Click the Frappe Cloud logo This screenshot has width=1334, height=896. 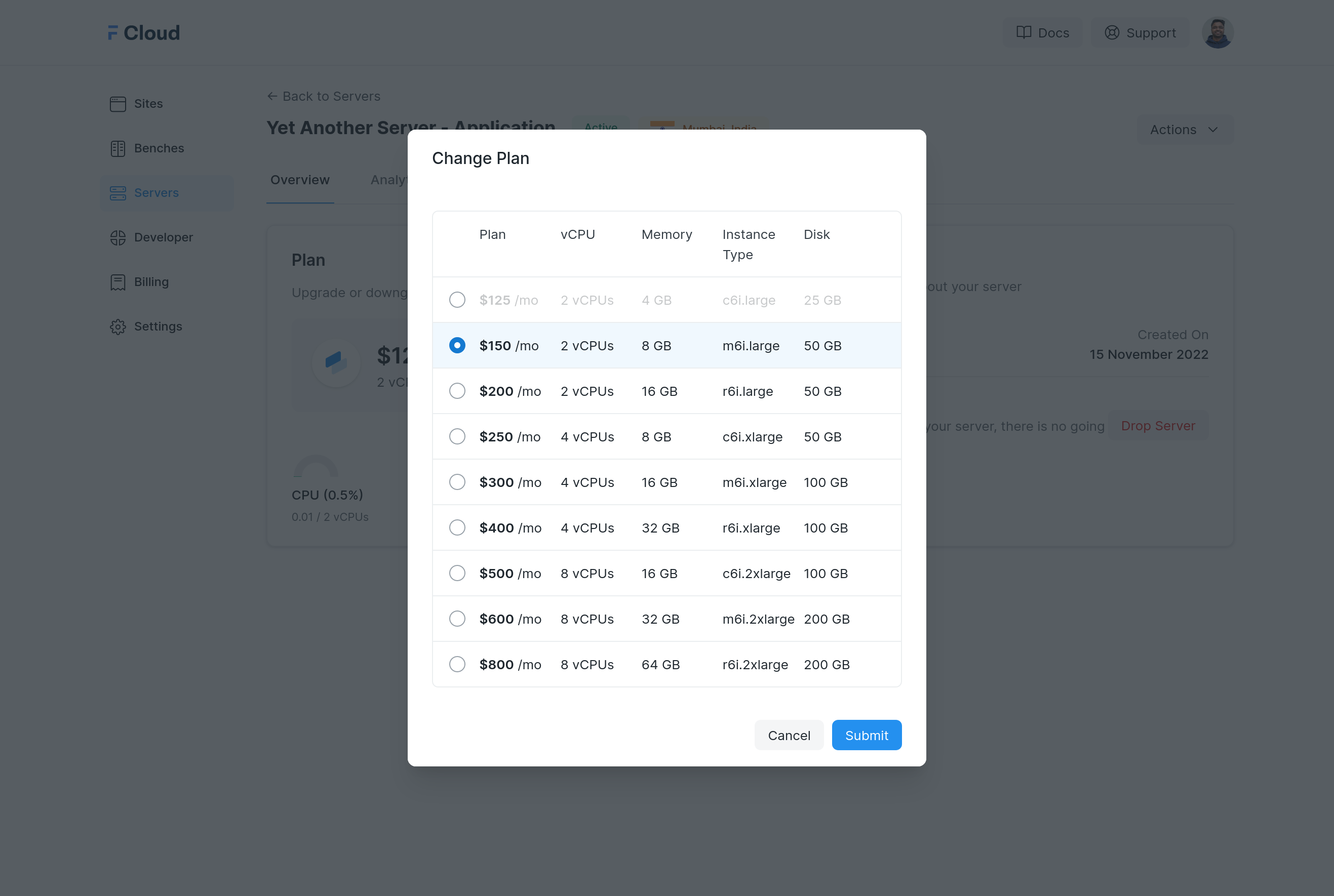tap(143, 32)
